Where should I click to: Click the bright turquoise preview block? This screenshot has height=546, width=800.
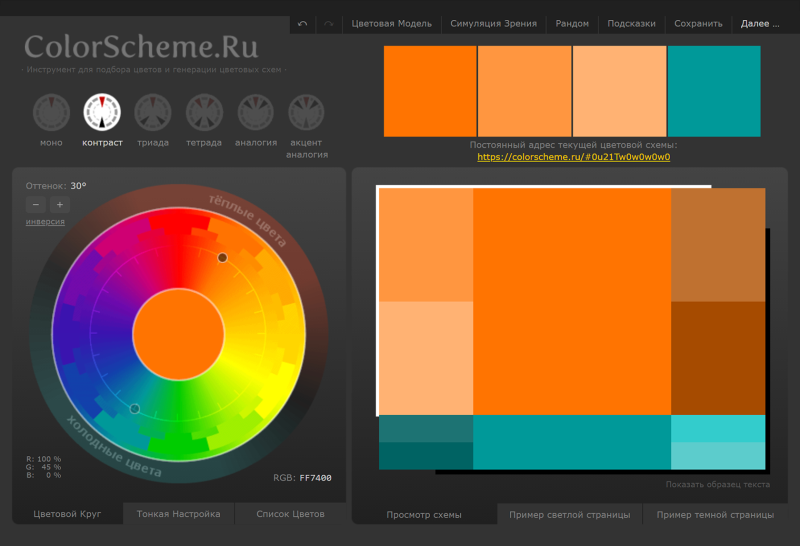[718, 429]
